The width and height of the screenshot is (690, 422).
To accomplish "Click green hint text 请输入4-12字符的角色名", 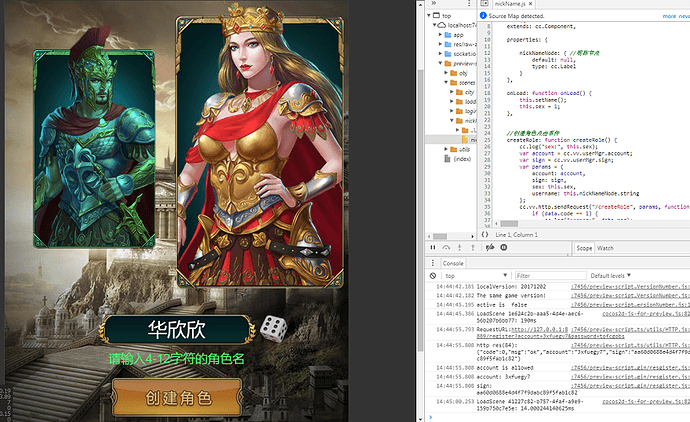I will point(176,359).
